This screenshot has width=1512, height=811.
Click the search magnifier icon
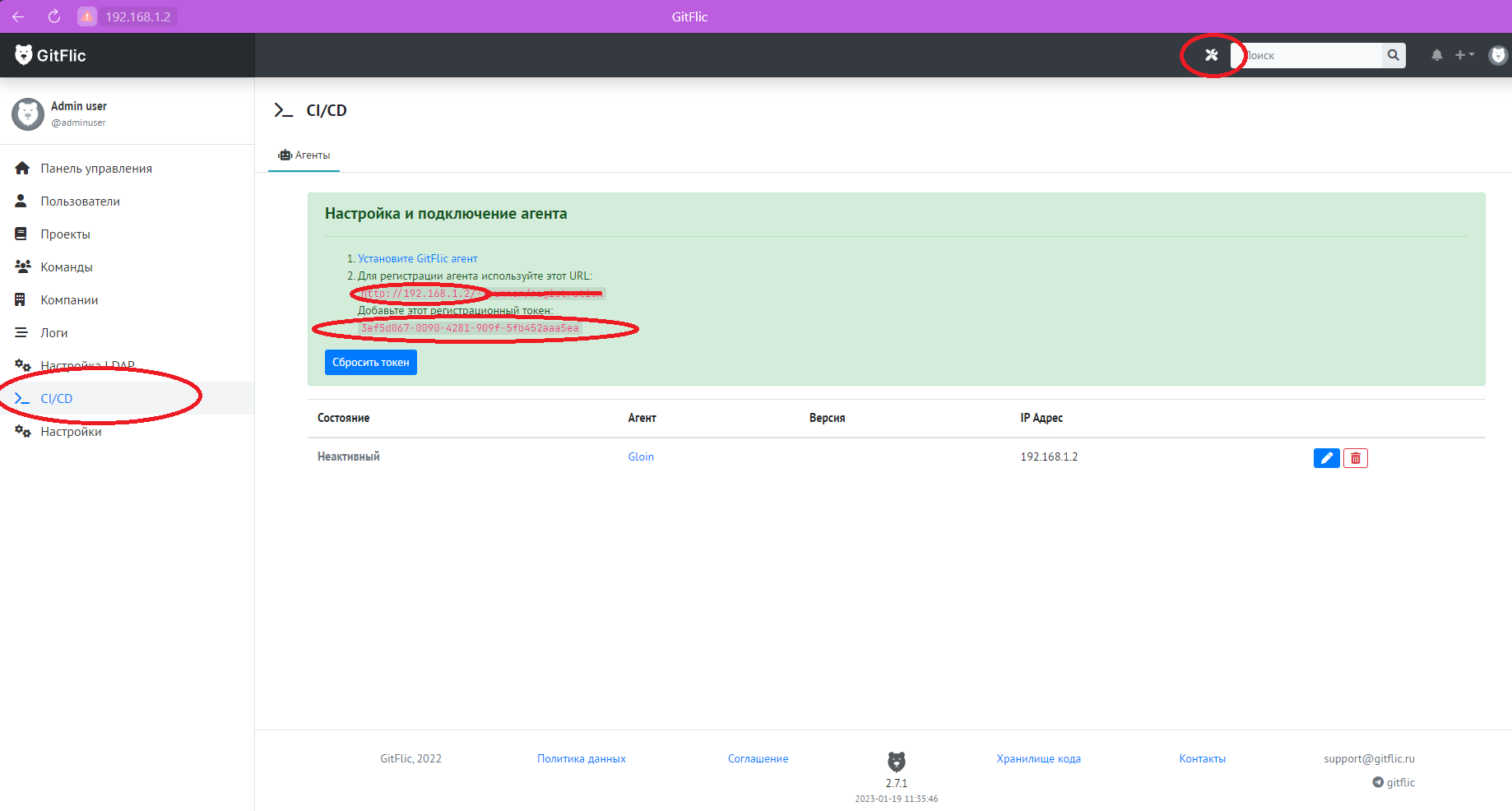click(1393, 55)
